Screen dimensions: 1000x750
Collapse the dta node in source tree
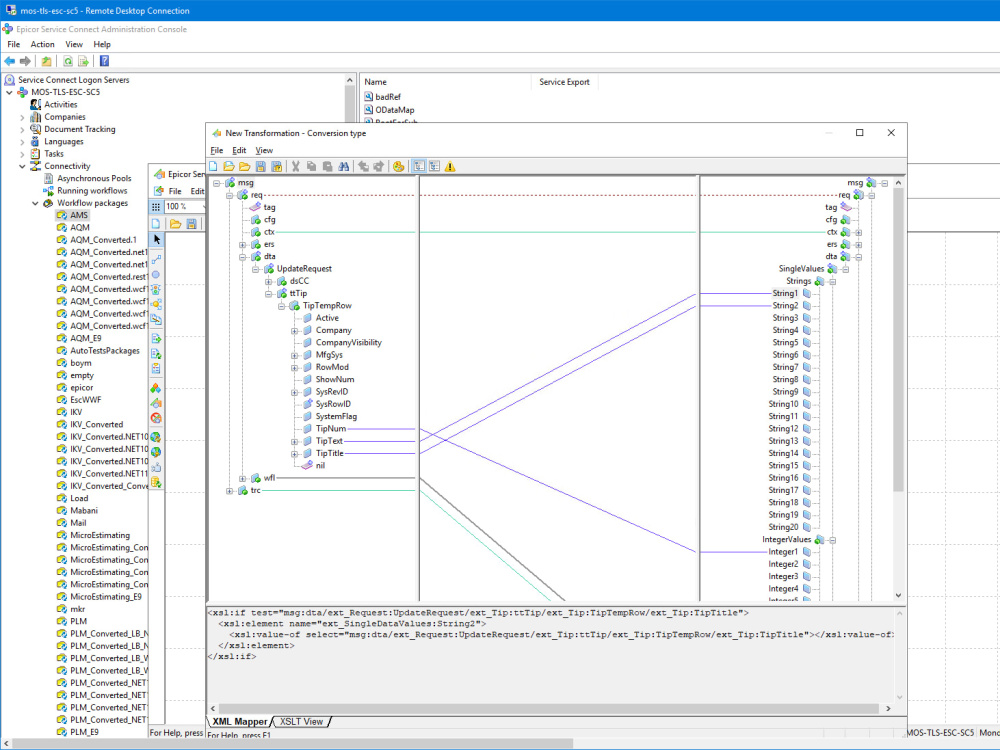point(242,257)
